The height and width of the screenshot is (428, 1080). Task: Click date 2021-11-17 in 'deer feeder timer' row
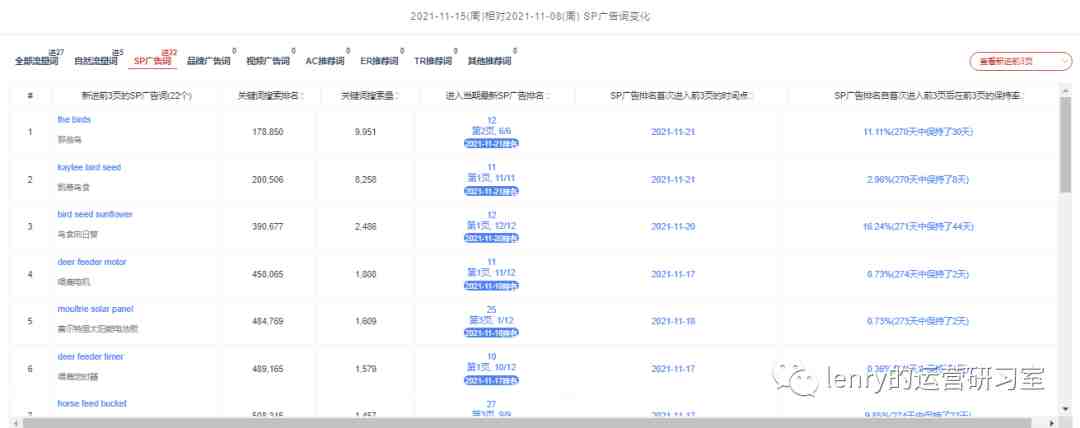(673, 369)
